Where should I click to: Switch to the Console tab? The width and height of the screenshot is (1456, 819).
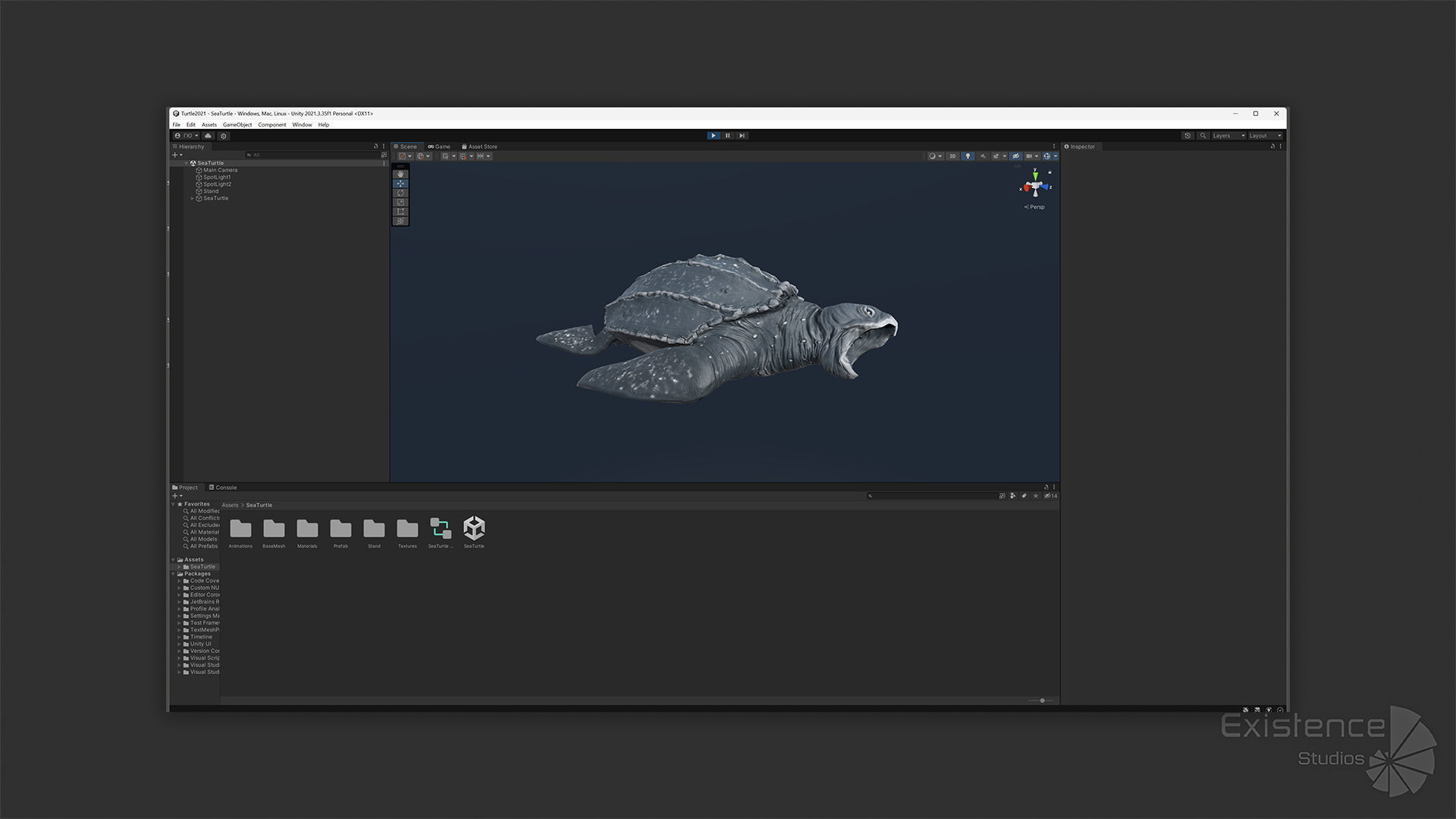223,488
